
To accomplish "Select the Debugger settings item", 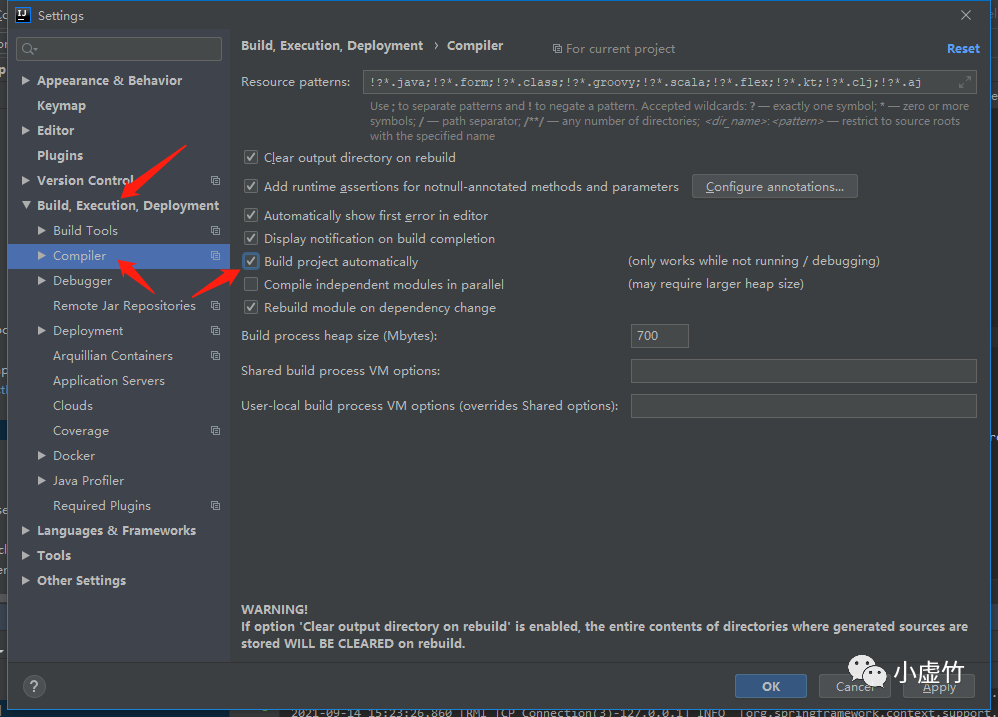I will click(x=82, y=281).
